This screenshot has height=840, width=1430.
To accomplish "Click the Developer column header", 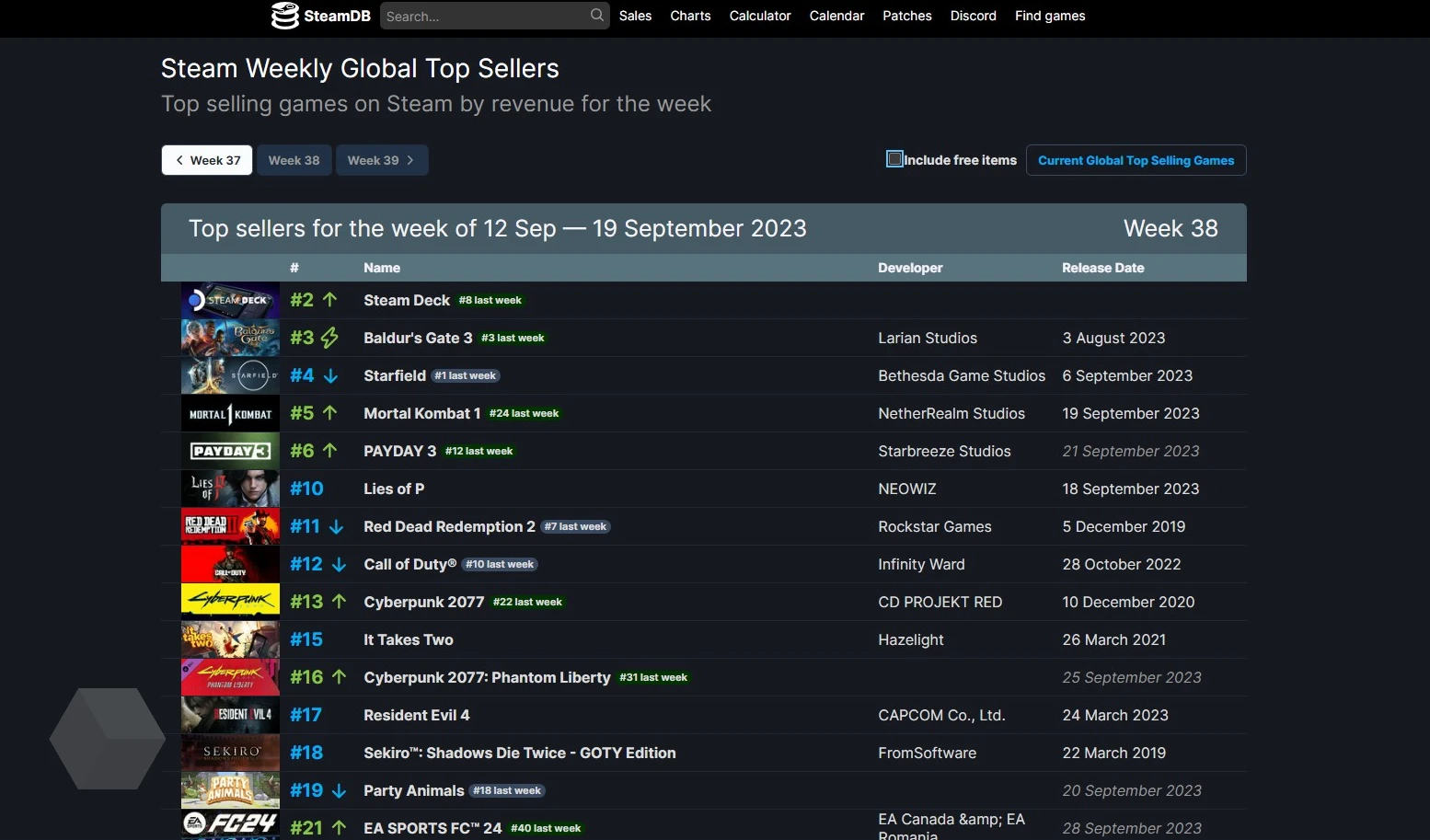I will click(x=910, y=268).
